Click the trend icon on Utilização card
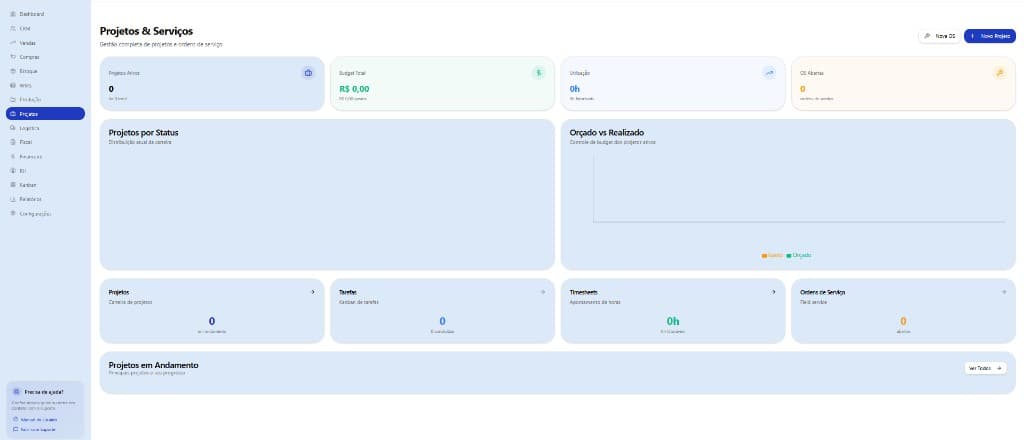The image size is (1024, 440). pyautogui.click(x=769, y=72)
